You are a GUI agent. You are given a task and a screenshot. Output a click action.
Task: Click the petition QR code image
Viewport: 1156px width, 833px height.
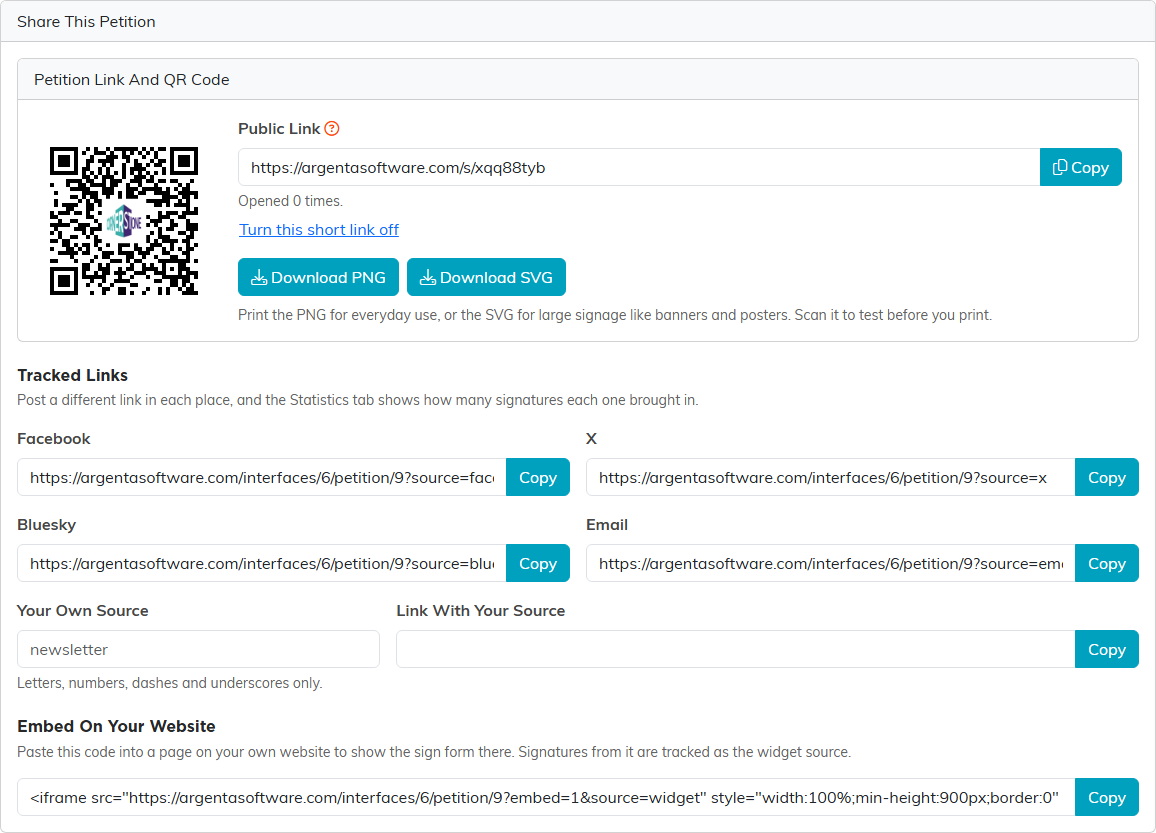(124, 220)
